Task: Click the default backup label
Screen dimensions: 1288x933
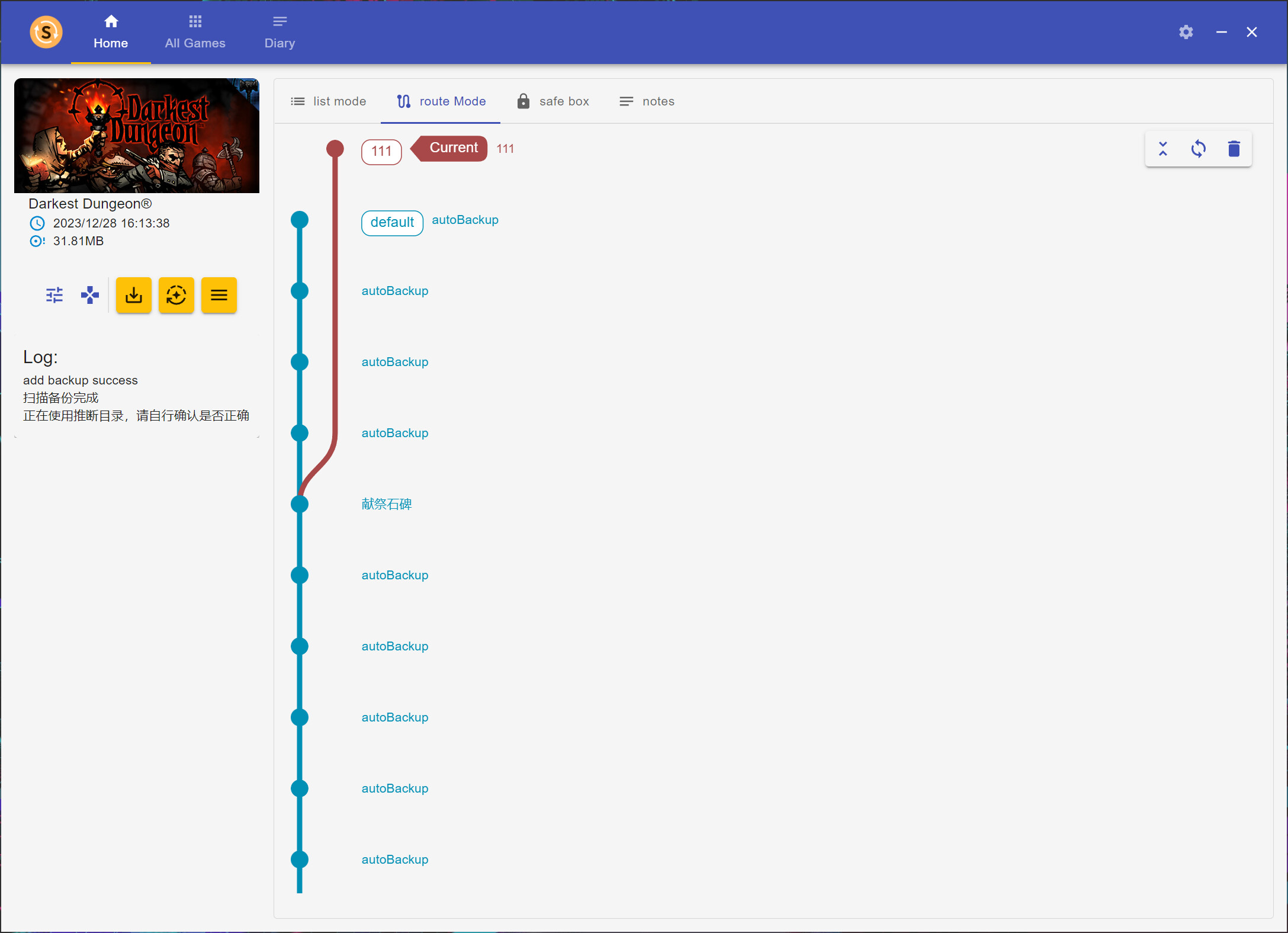Action: coord(391,223)
